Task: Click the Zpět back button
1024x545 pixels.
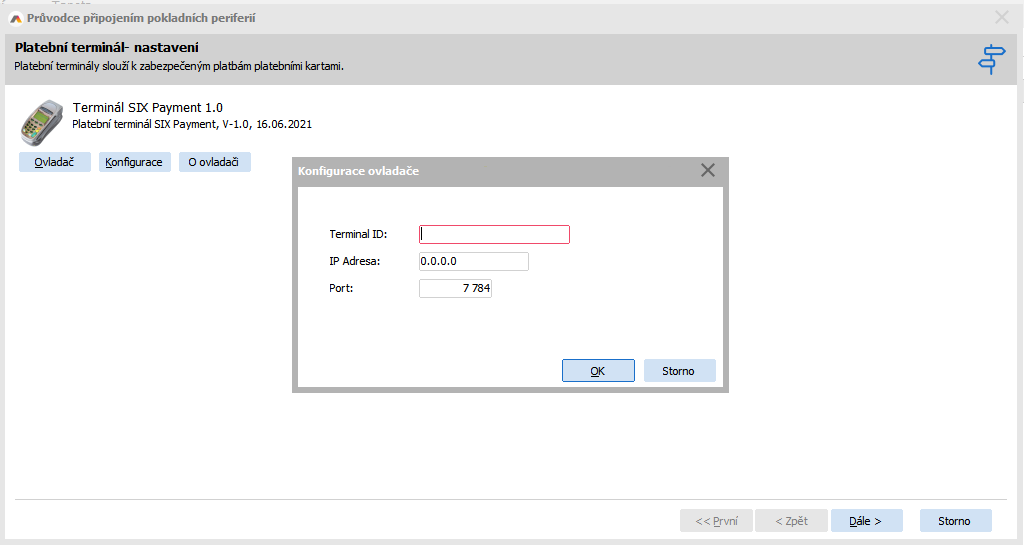Action: 791,521
